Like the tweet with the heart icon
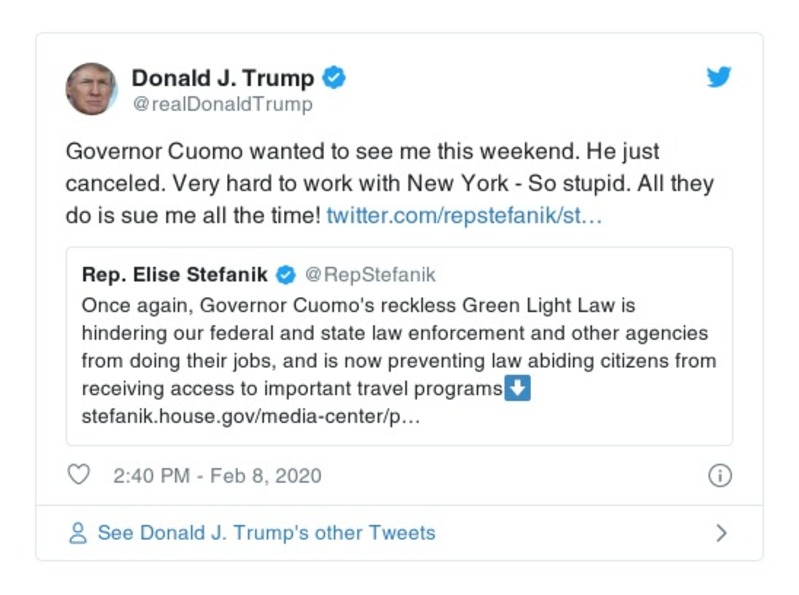Viewport: 799px width, 595px height. point(78,475)
